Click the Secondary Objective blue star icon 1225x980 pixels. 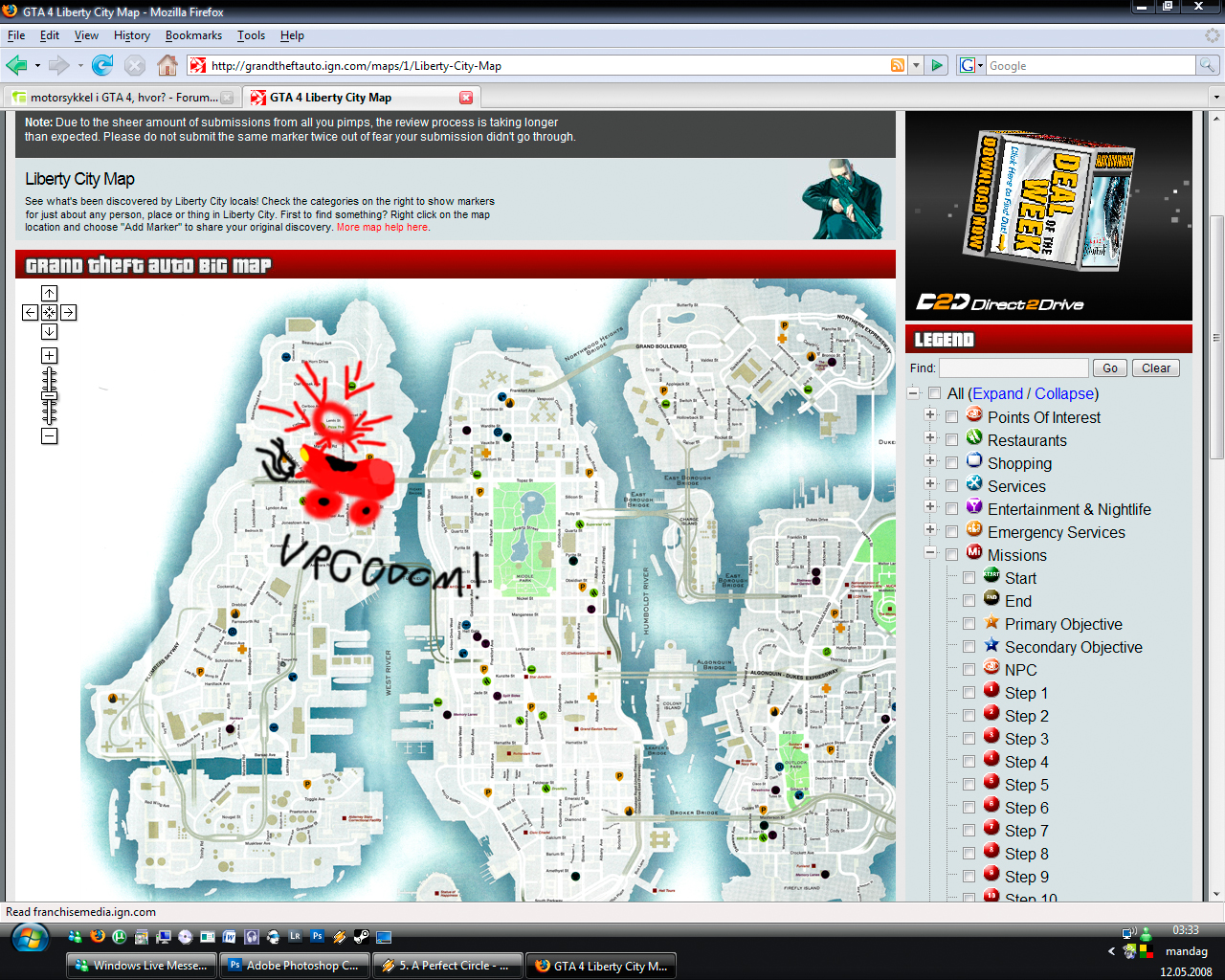(991, 645)
